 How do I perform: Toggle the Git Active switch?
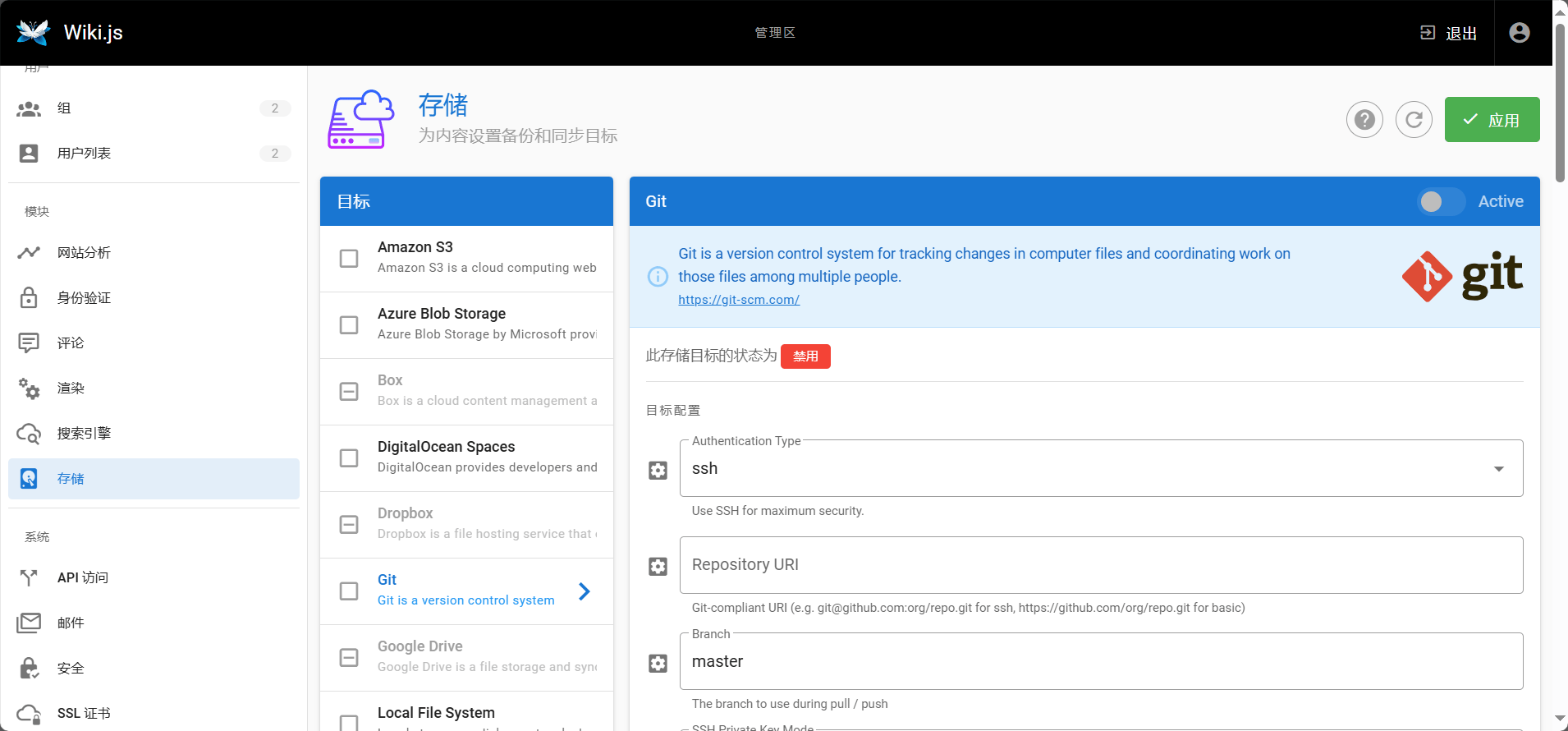1441,201
